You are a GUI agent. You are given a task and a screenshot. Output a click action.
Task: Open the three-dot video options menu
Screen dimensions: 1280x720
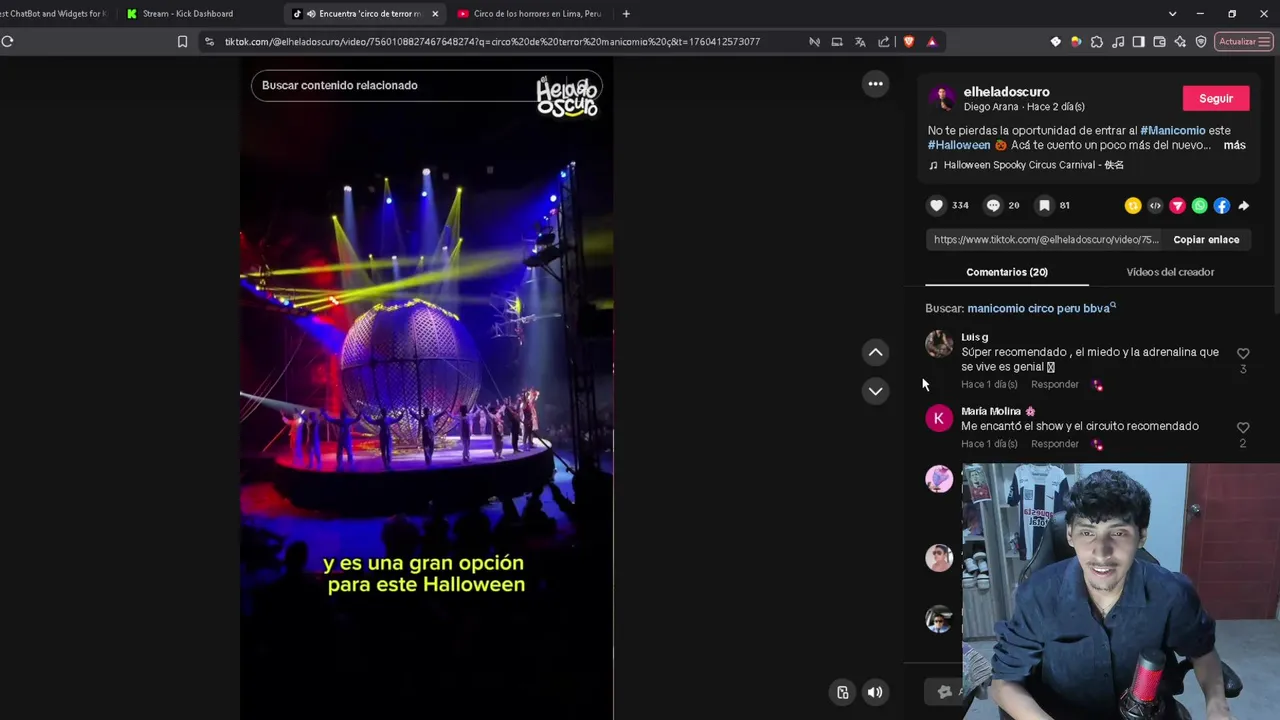875,84
